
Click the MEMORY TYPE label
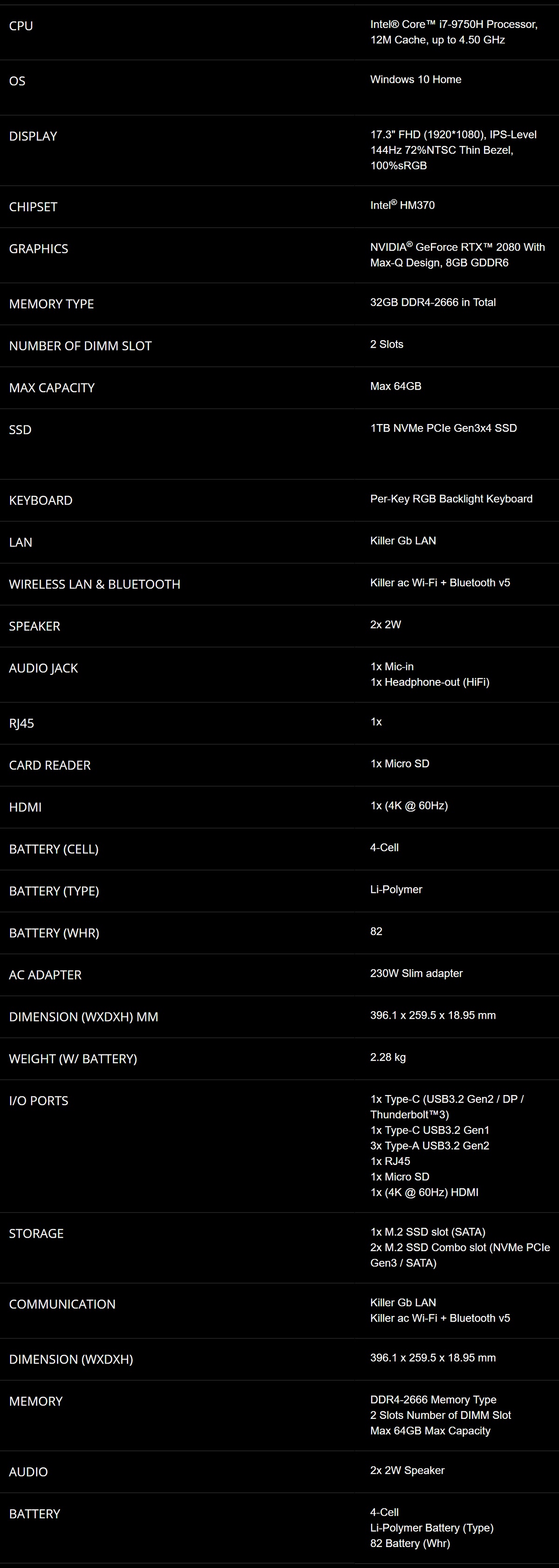coord(51,304)
